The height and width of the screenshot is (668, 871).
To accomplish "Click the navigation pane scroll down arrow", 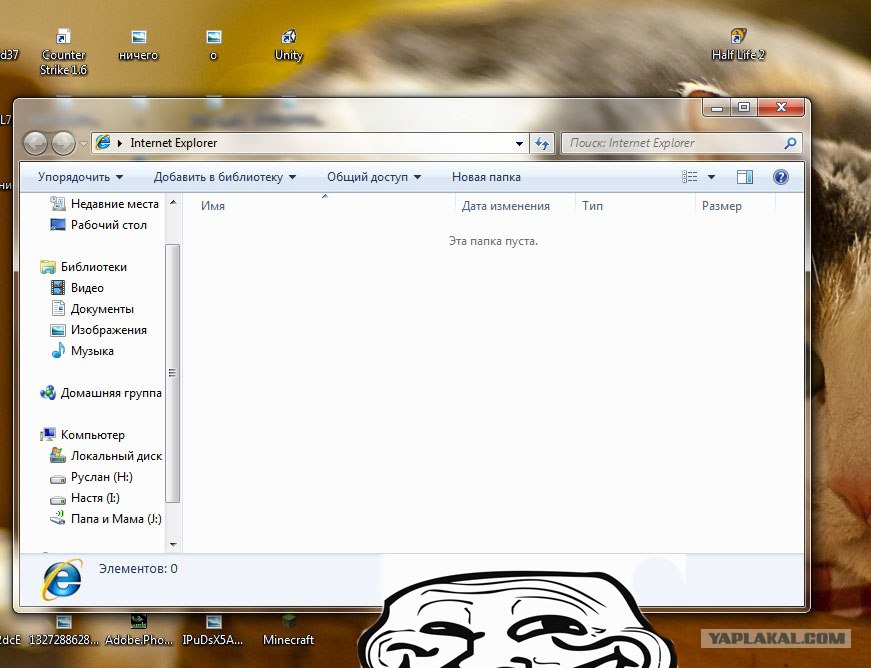I will point(173,545).
